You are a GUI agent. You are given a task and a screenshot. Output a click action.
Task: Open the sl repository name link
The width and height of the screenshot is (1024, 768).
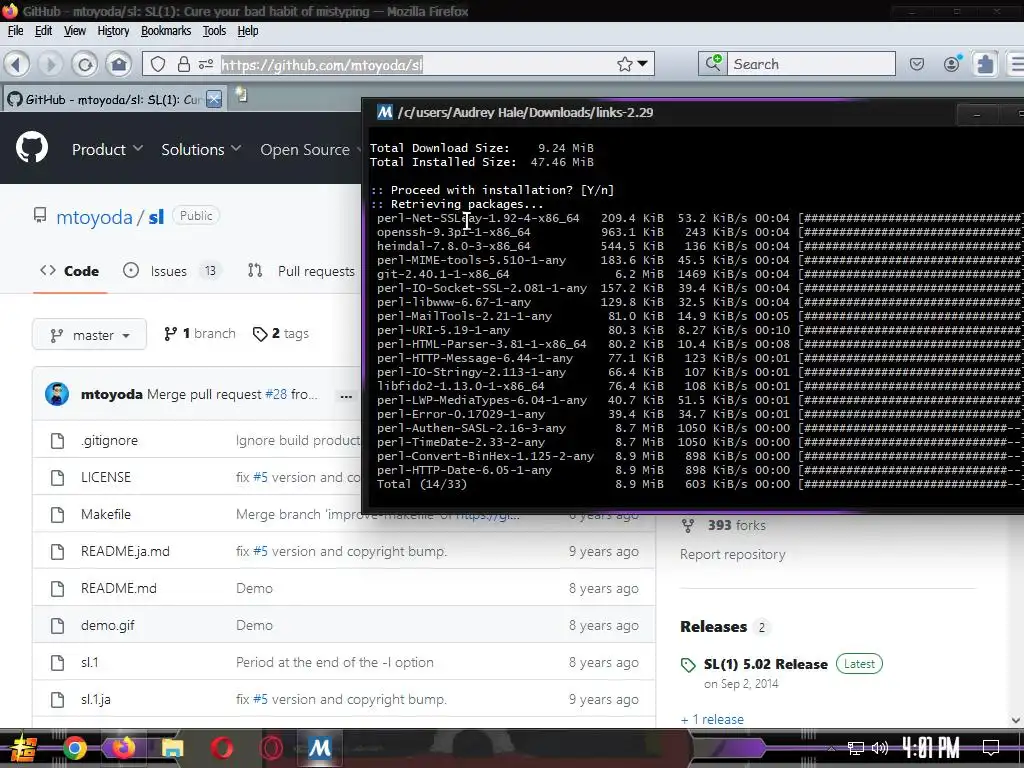156,217
